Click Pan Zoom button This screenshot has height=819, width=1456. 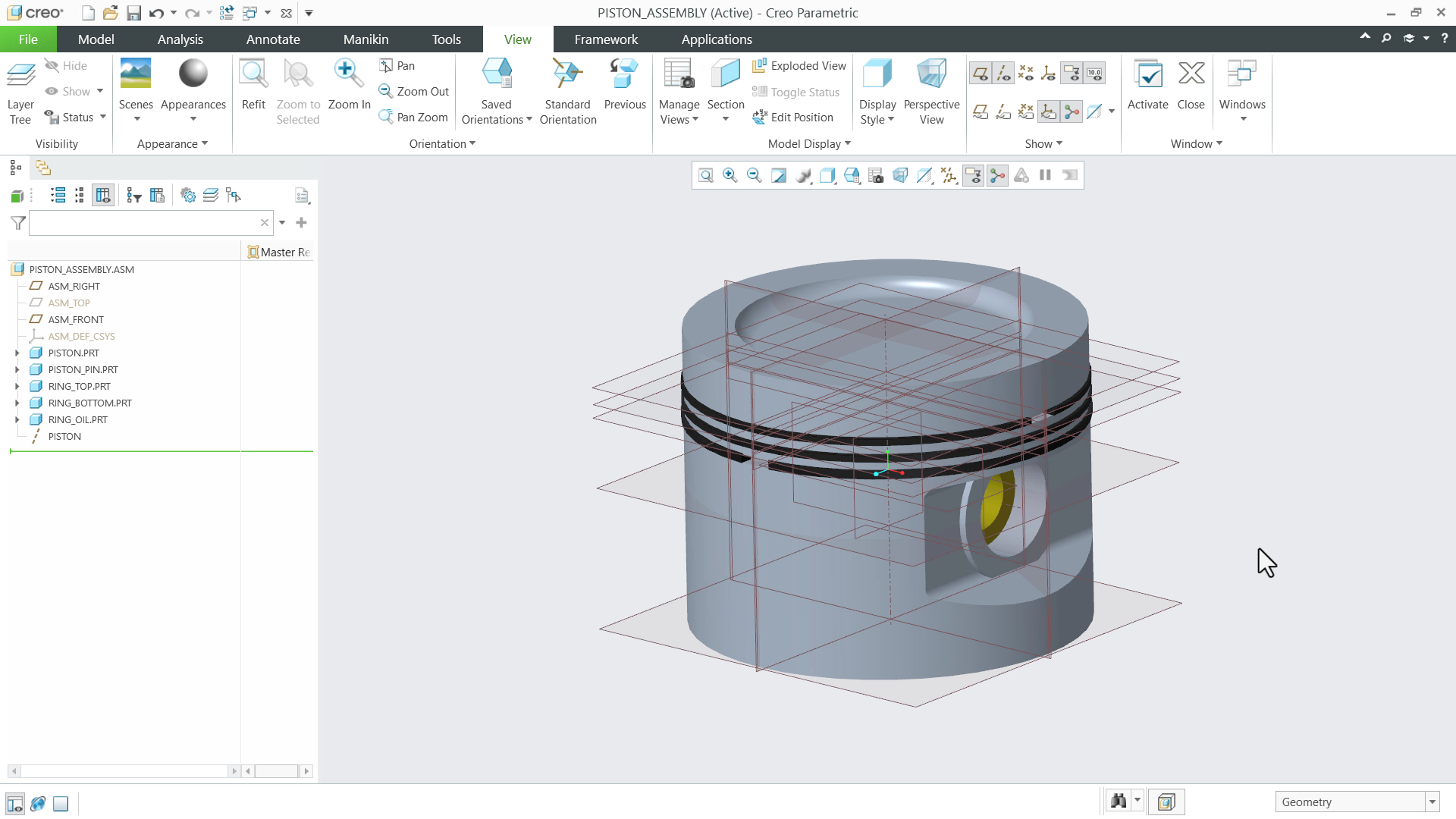(x=414, y=118)
